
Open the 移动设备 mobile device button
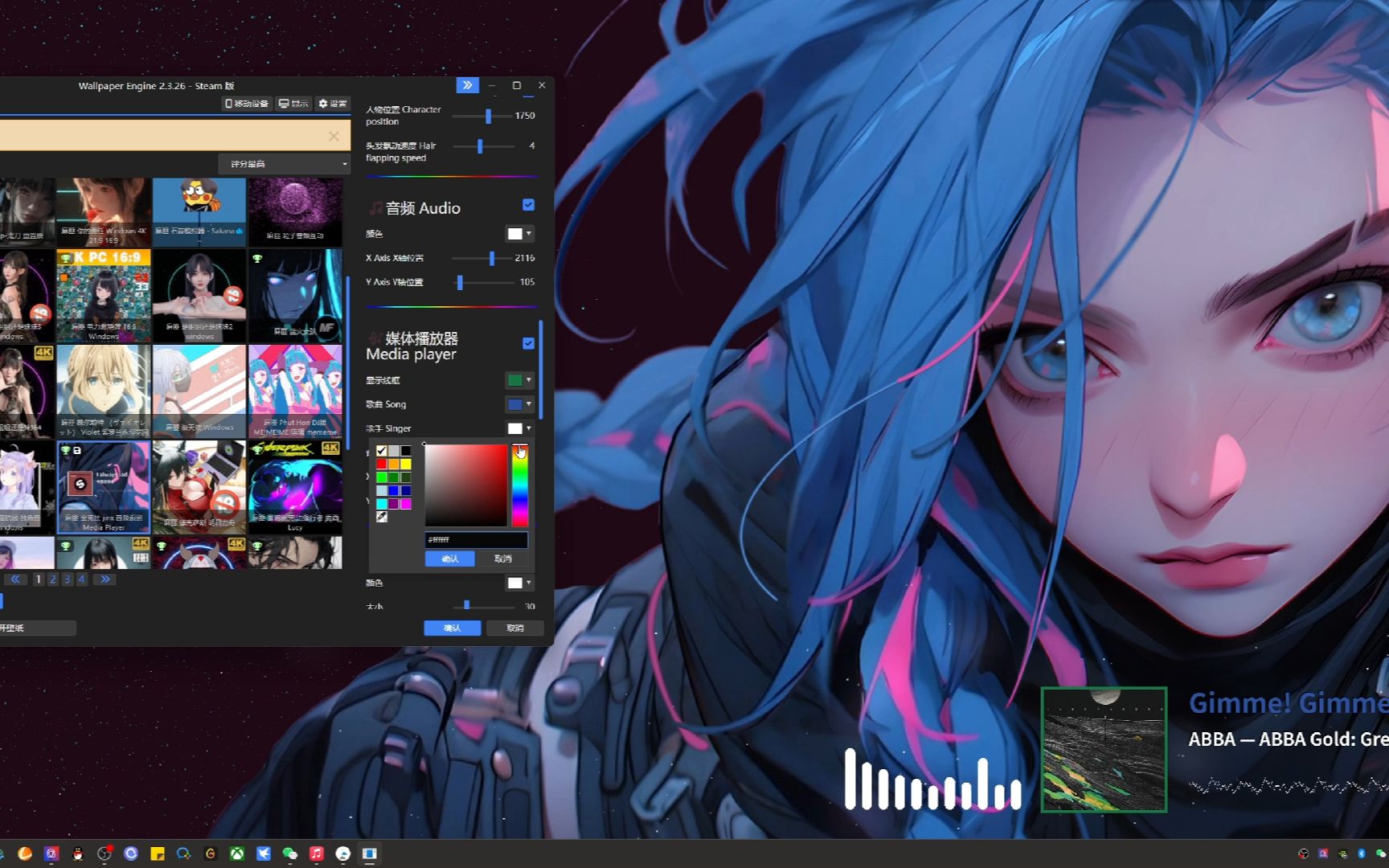[246, 104]
